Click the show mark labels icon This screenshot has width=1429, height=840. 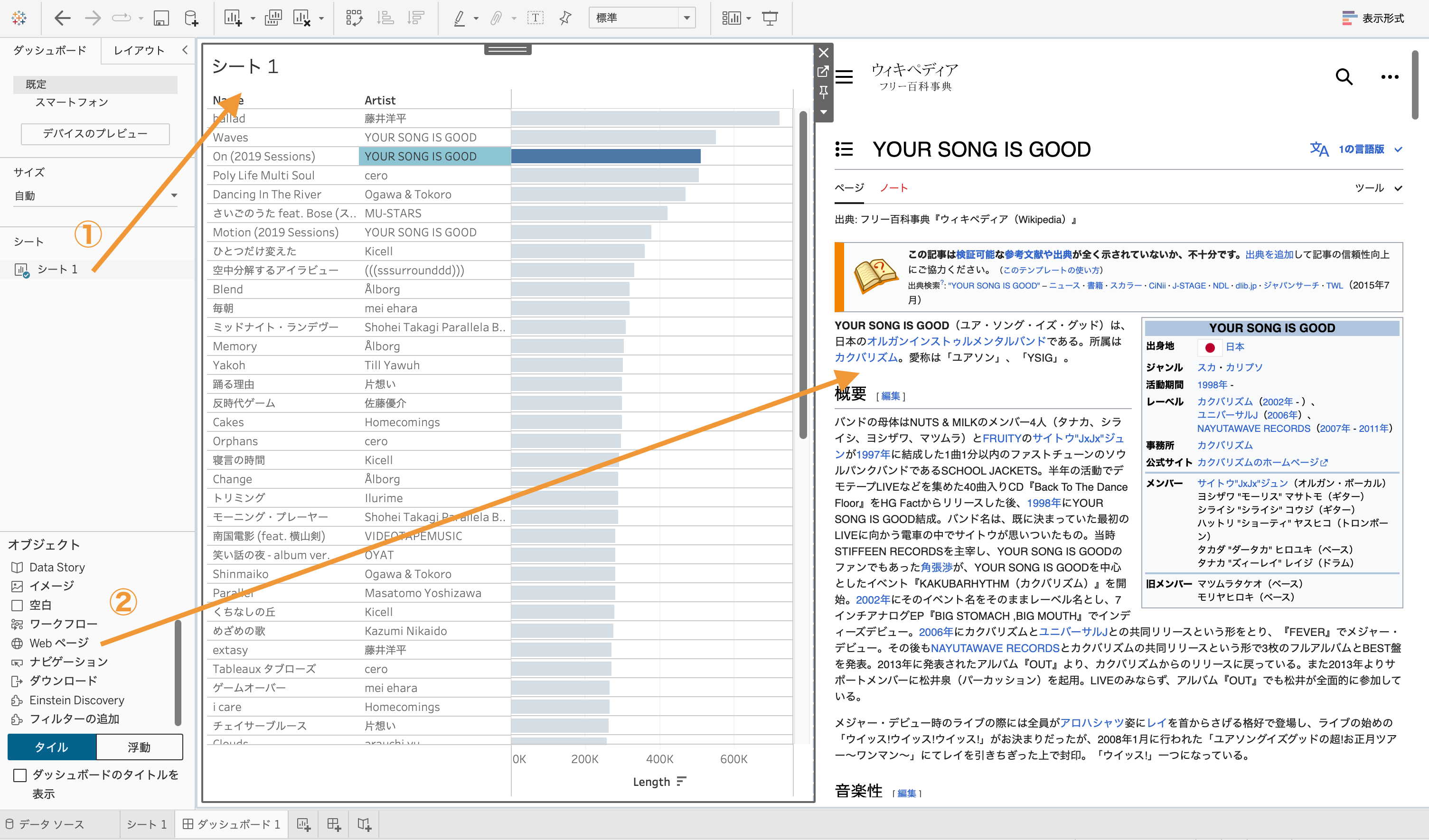click(x=535, y=18)
